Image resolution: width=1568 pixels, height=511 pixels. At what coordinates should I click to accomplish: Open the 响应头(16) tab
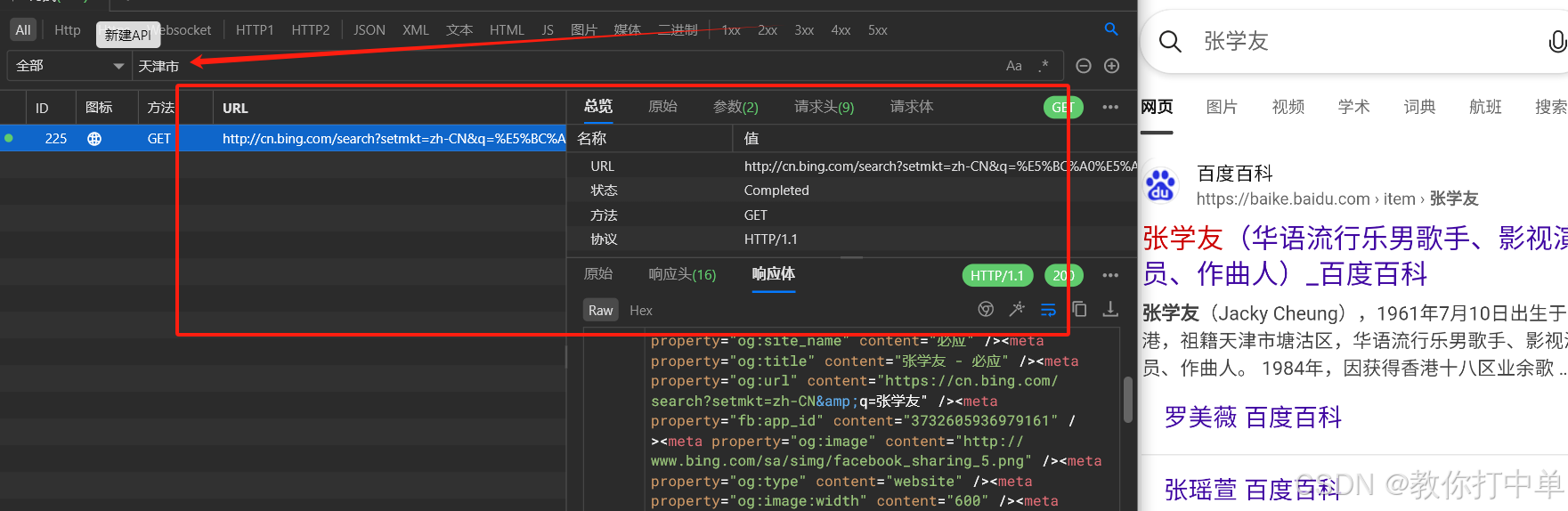(x=682, y=274)
